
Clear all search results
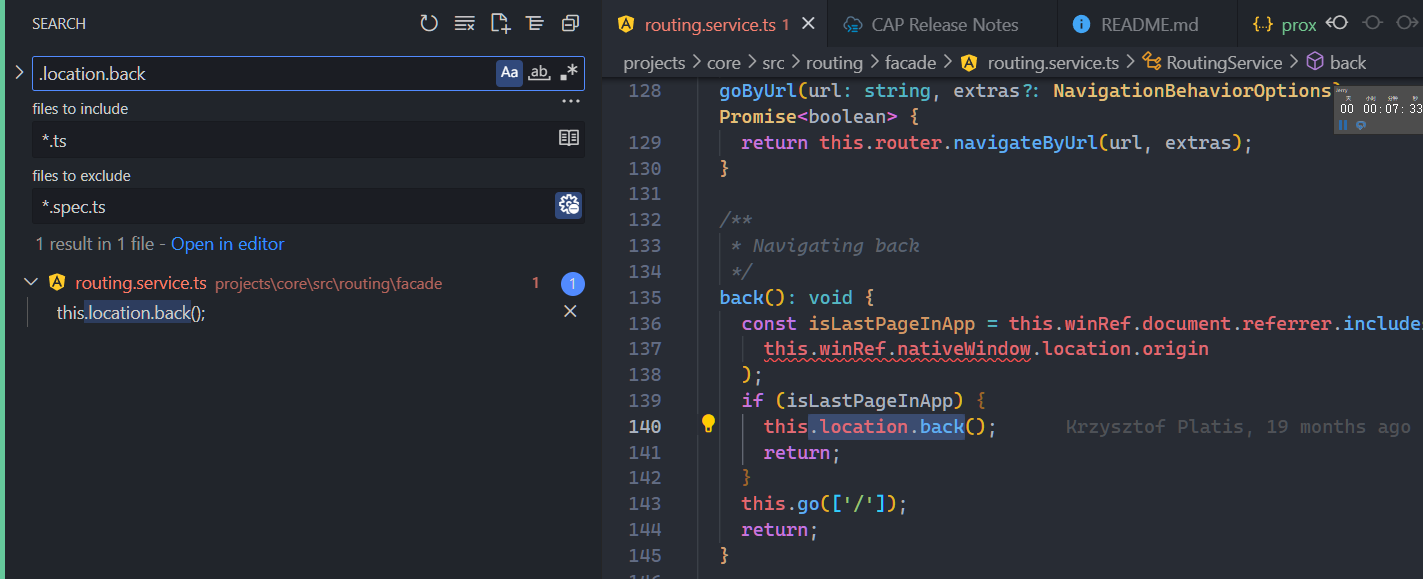pyautogui.click(x=464, y=23)
